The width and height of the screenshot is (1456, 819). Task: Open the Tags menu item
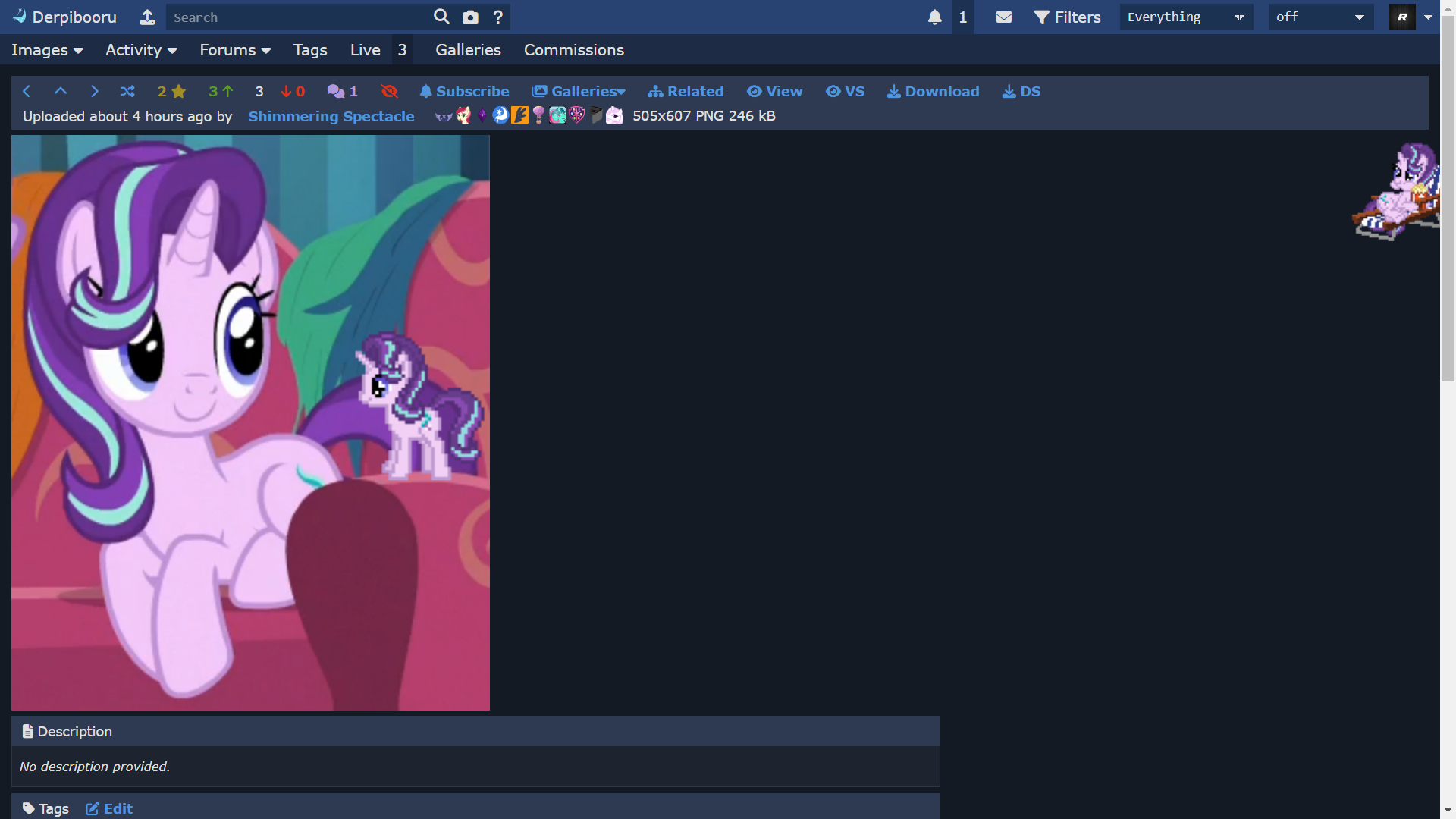(309, 50)
